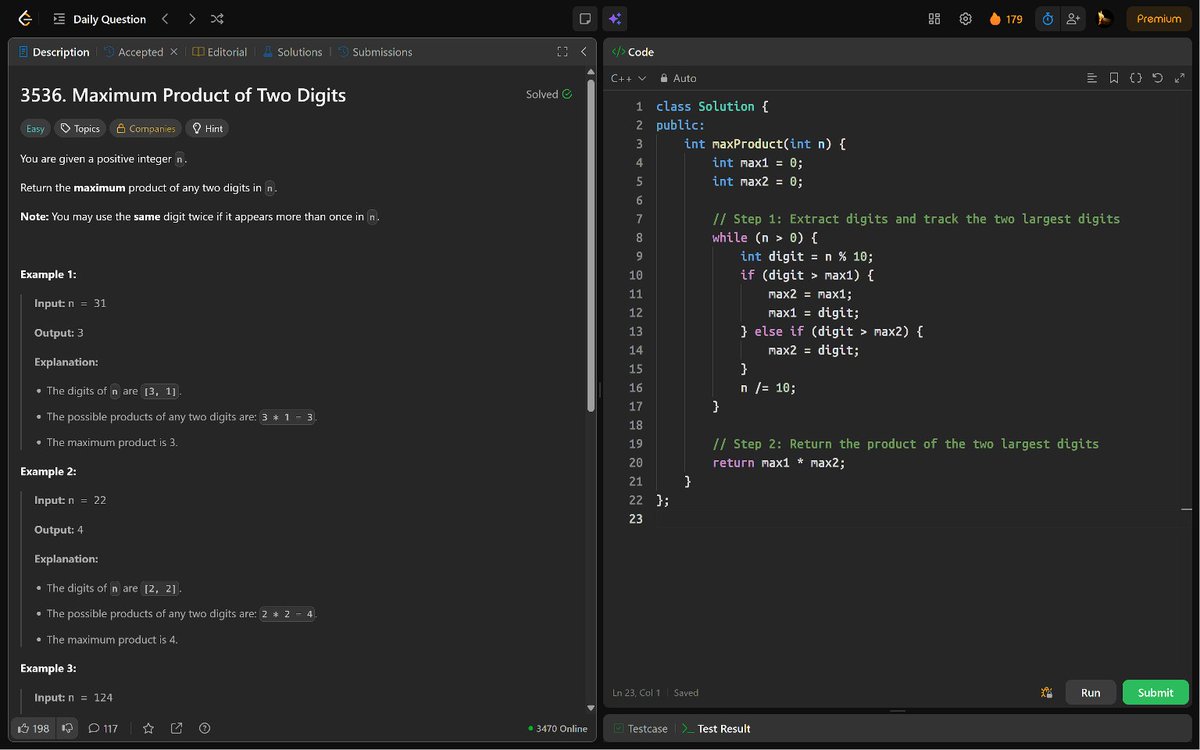
Task: Expand the Companies tag
Action: click(145, 128)
